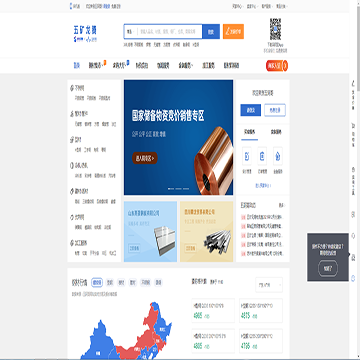Click the stainless steel category icon in the sidebar

72,88
